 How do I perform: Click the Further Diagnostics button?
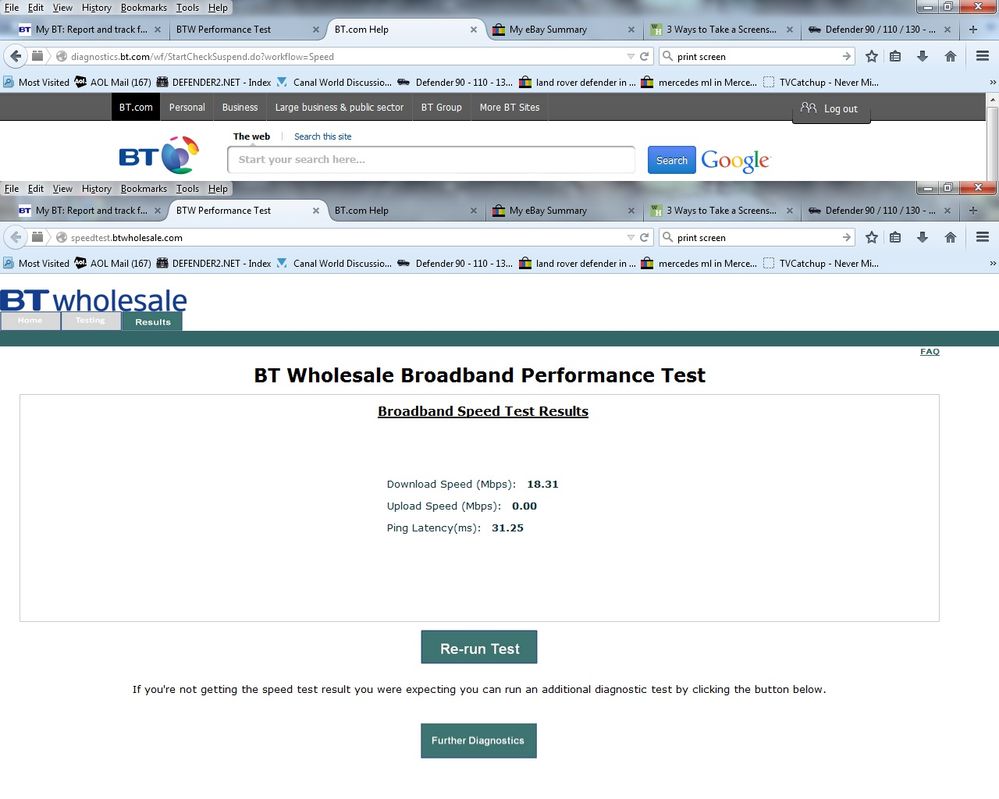478,740
